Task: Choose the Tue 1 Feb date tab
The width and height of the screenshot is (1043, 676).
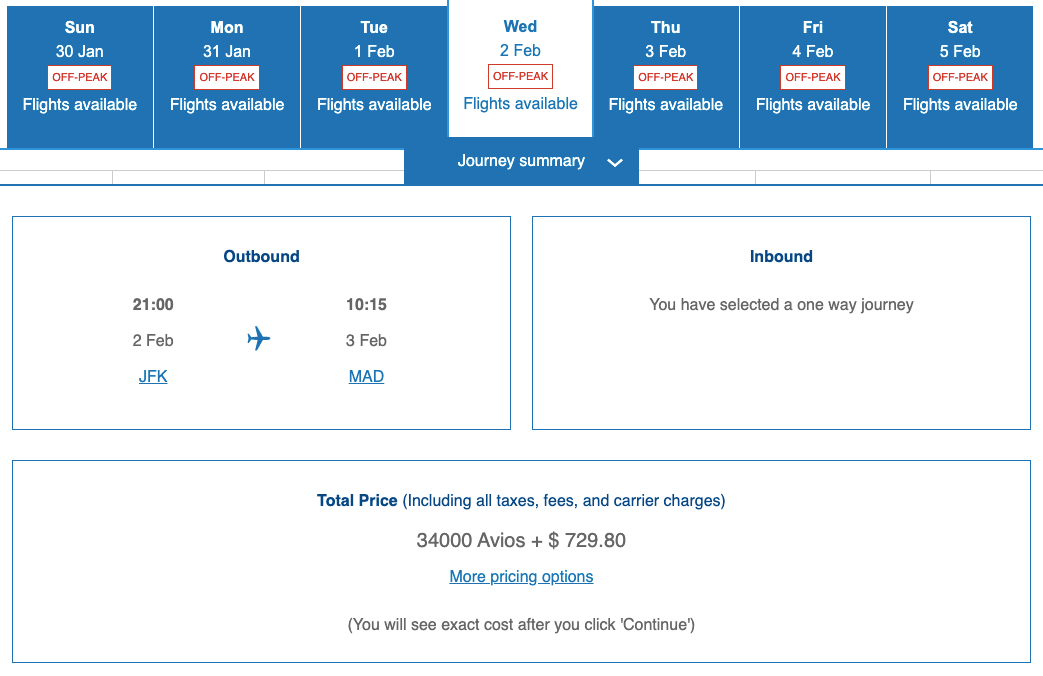Action: coord(374,77)
